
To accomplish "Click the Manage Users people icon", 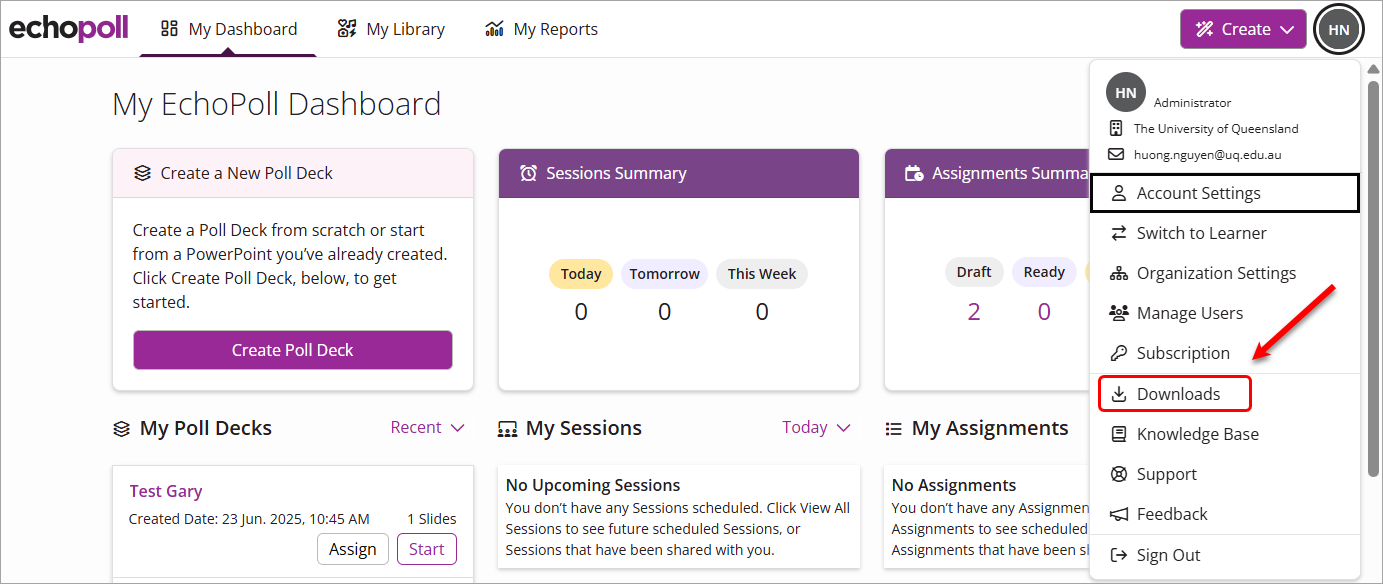I will 1119,313.
